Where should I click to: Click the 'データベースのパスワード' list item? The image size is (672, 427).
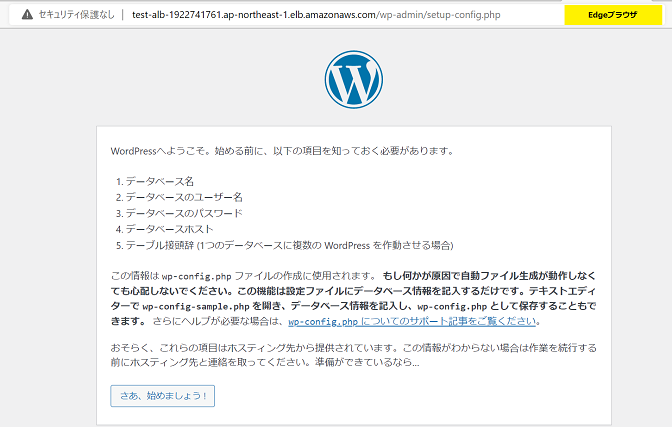click(x=184, y=213)
